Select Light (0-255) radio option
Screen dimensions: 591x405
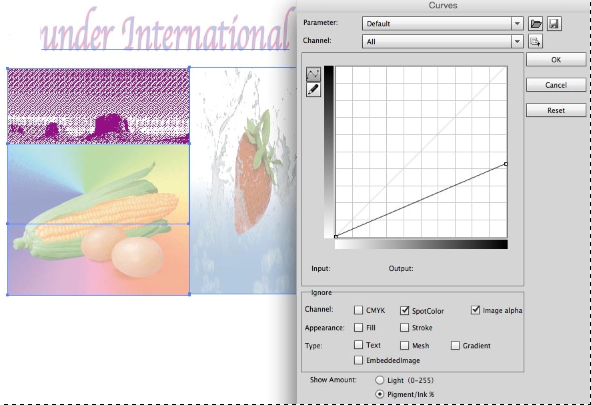pyautogui.click(x=380, y=380)
